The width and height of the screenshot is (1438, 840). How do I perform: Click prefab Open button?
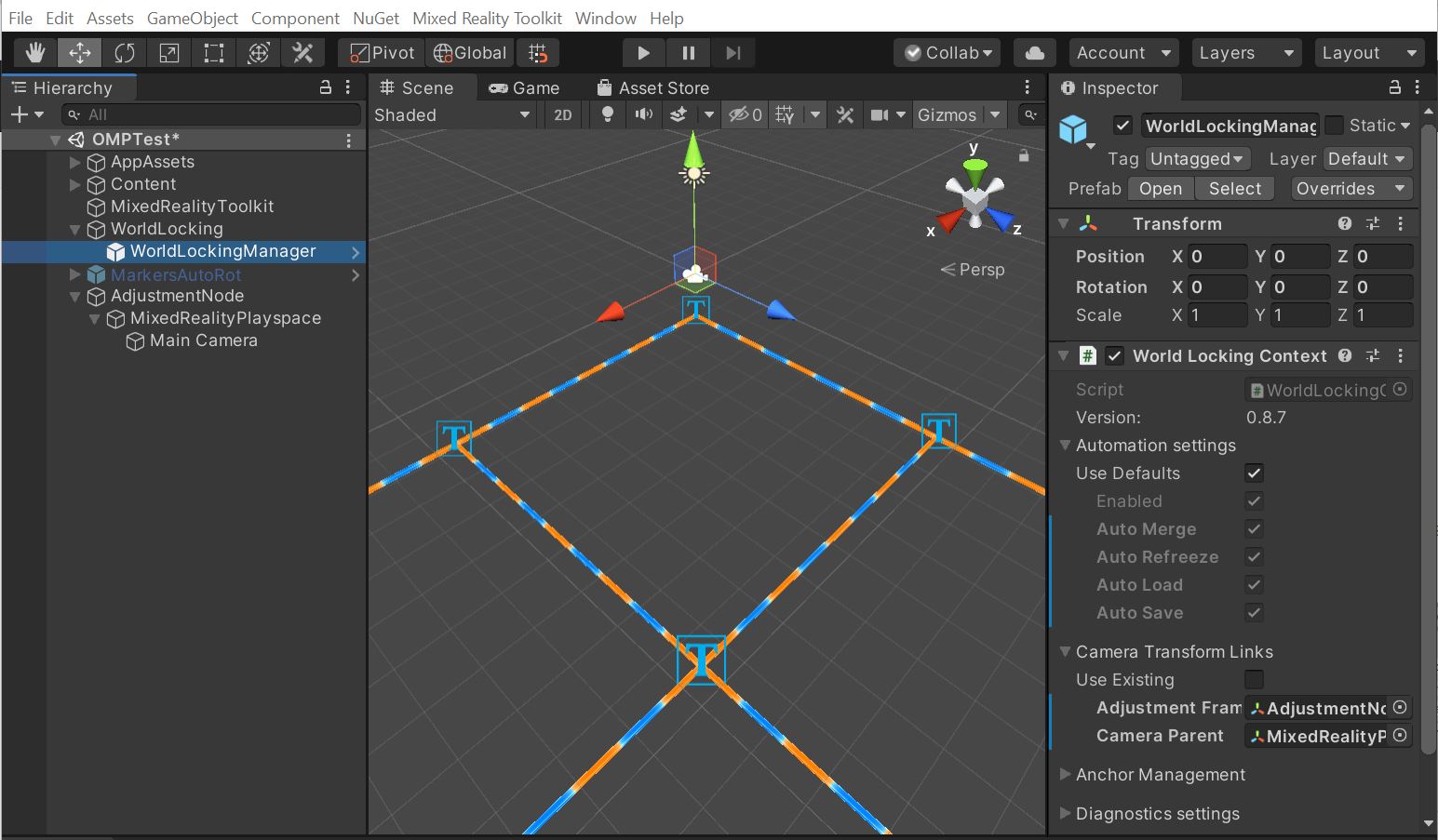pos(1161,188)
